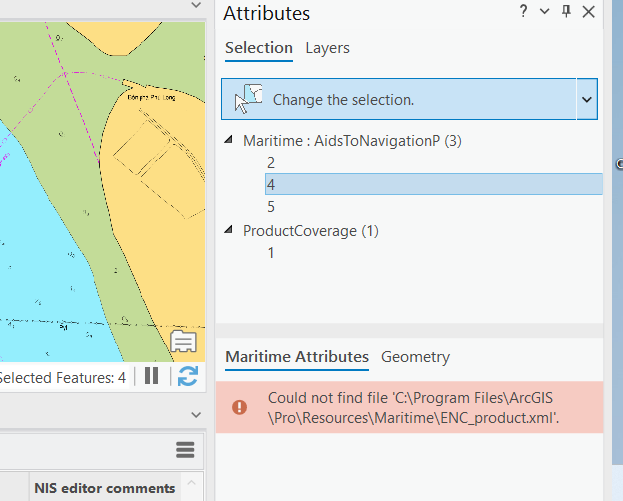
Task: Collapse the Maritime AidsToNavigationP group
Action: click(231, 141)
